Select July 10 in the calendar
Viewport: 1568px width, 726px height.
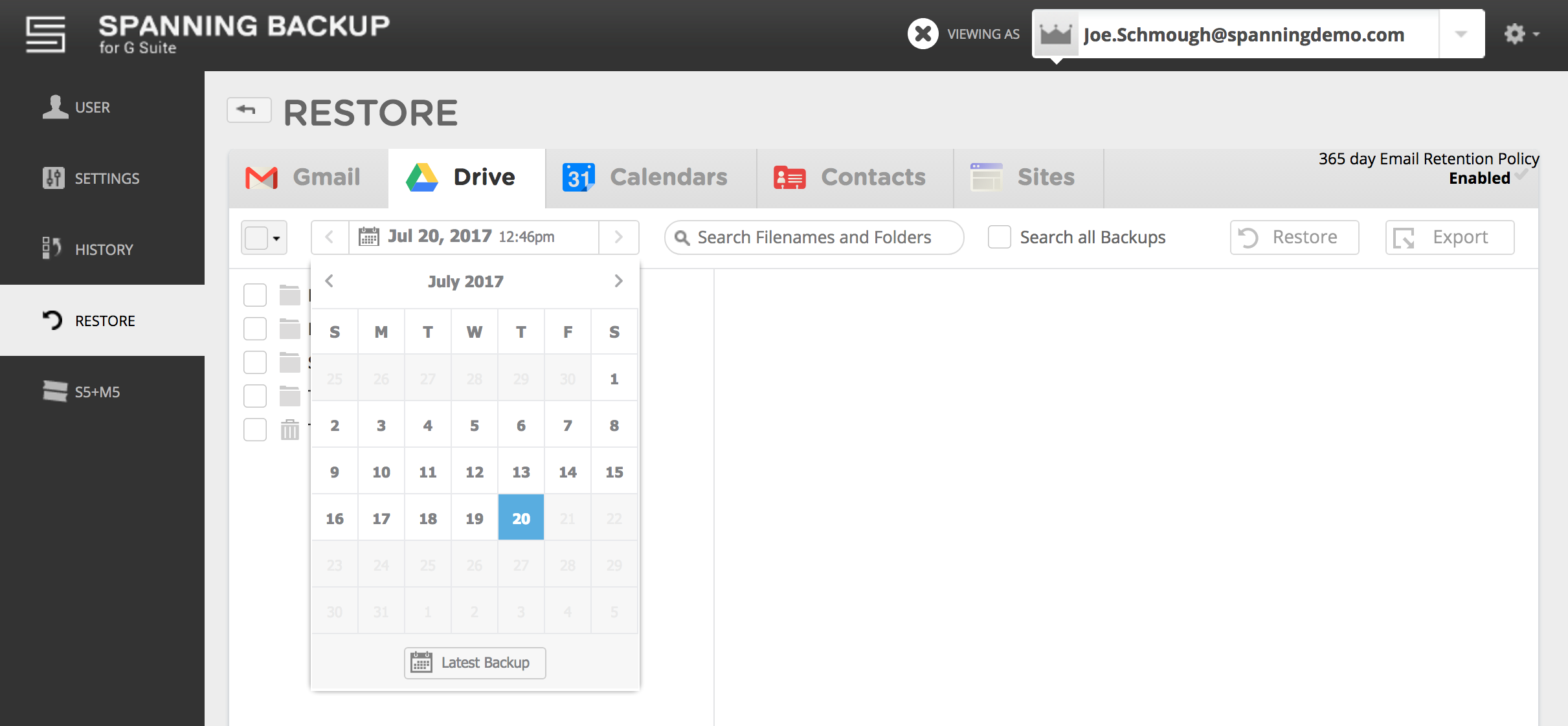pos(381,472)
